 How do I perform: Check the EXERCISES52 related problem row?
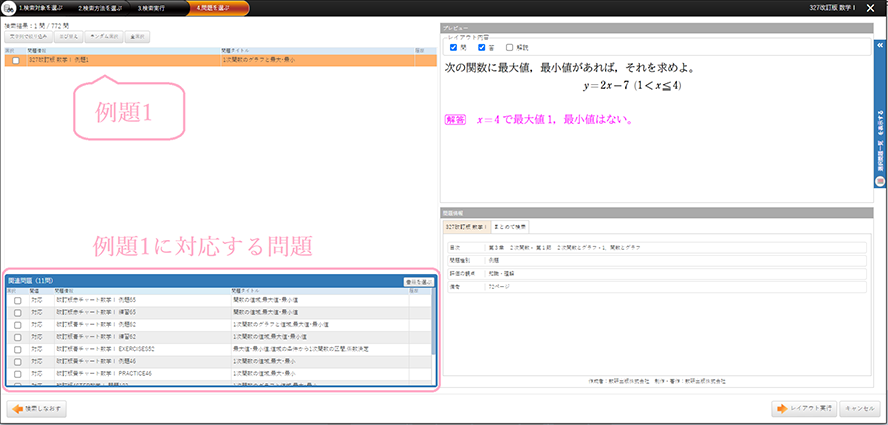(17, 348)
